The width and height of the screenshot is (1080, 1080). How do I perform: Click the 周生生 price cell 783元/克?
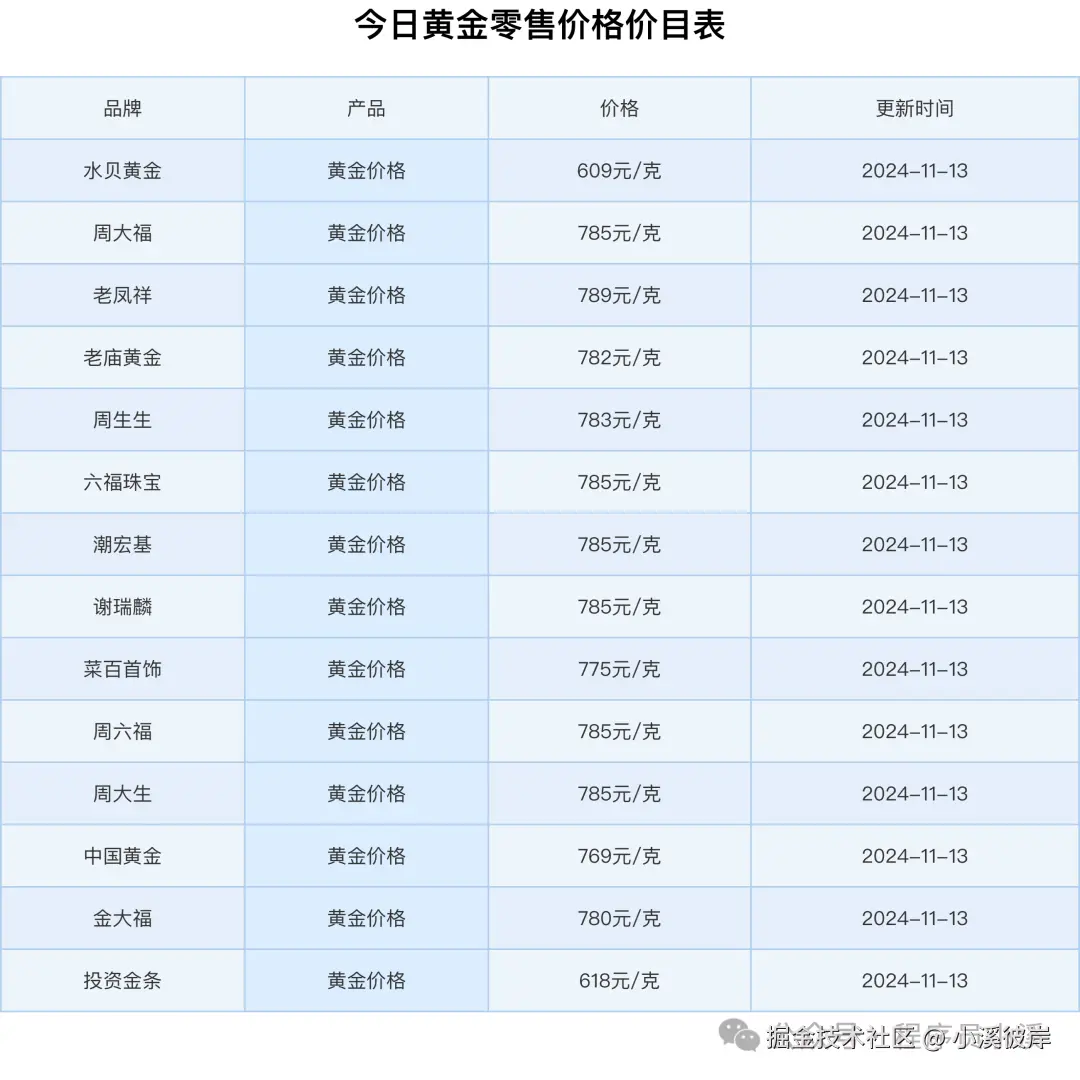pyautogui.click(x=618, y=419)
